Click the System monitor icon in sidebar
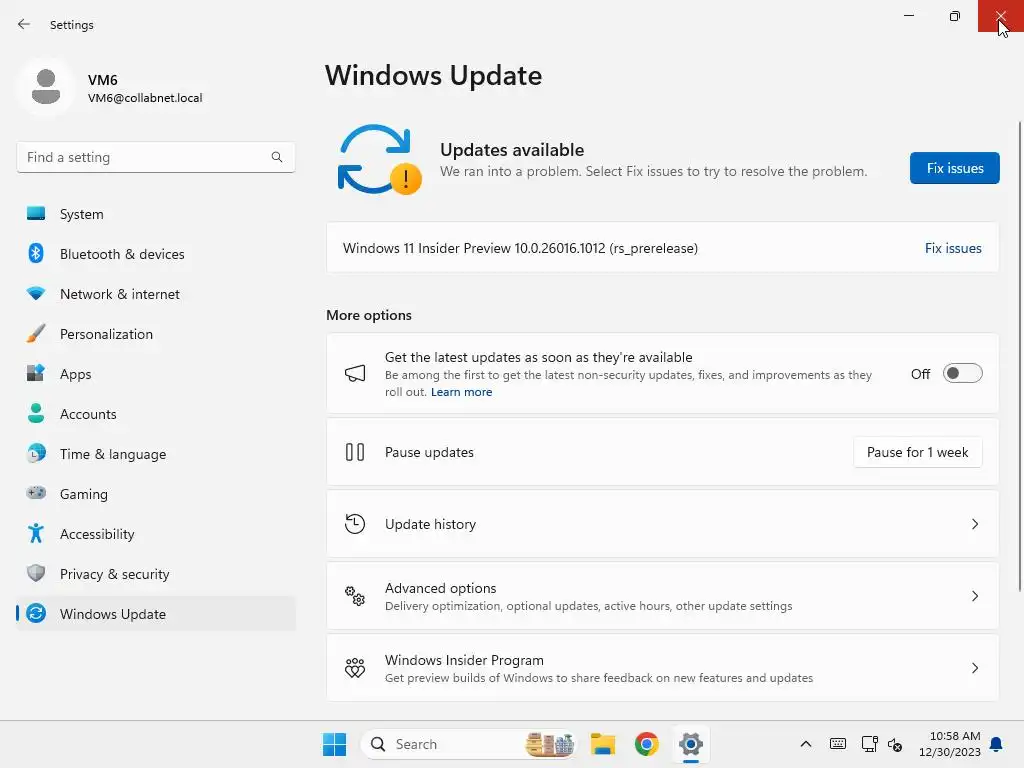 pos(36,214)
